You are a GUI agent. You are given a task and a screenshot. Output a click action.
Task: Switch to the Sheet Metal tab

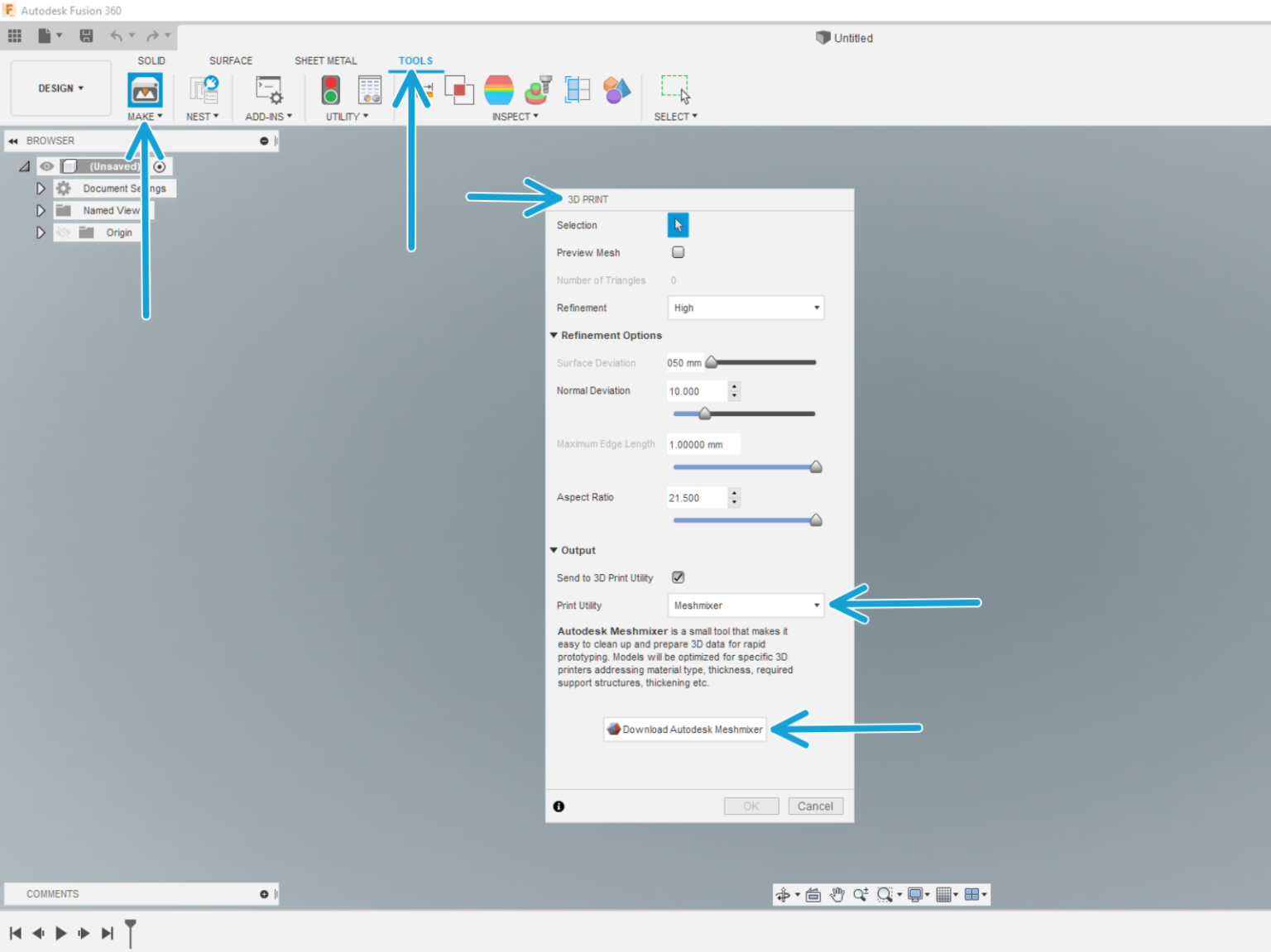point(325,60)
